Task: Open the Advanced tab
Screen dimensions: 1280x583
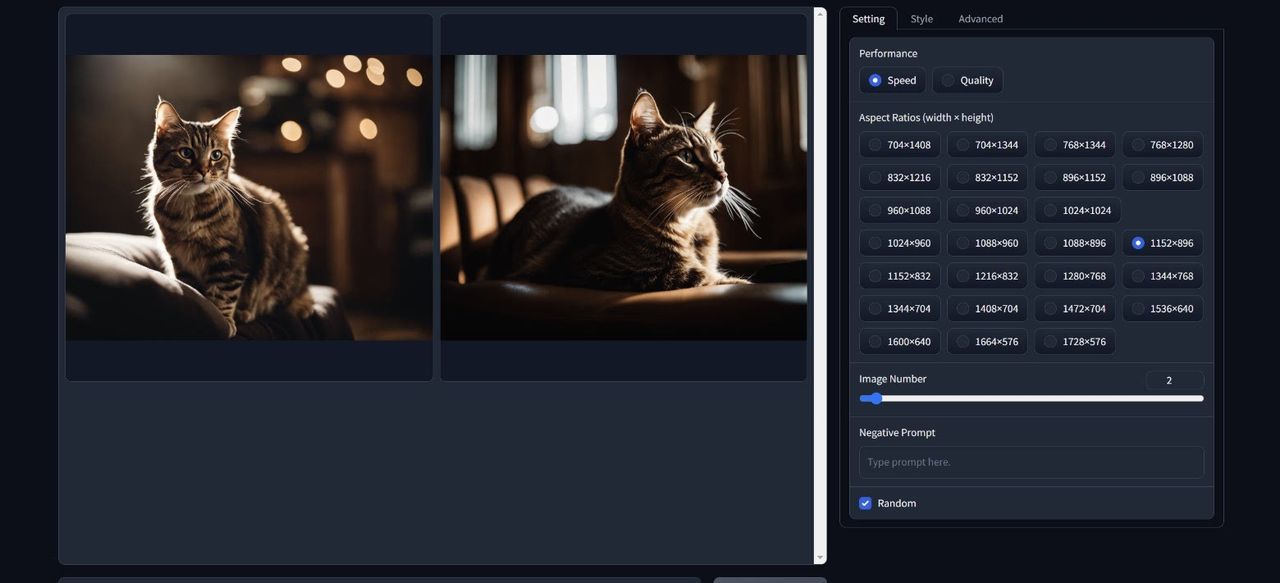Action: [x=980, y=19]
